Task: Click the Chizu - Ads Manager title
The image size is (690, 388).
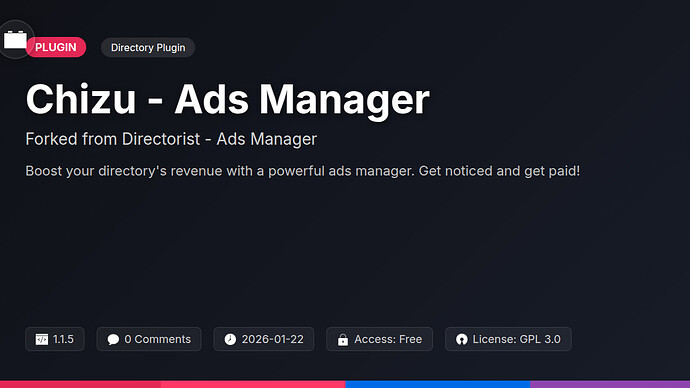Action: pos(228,100)
